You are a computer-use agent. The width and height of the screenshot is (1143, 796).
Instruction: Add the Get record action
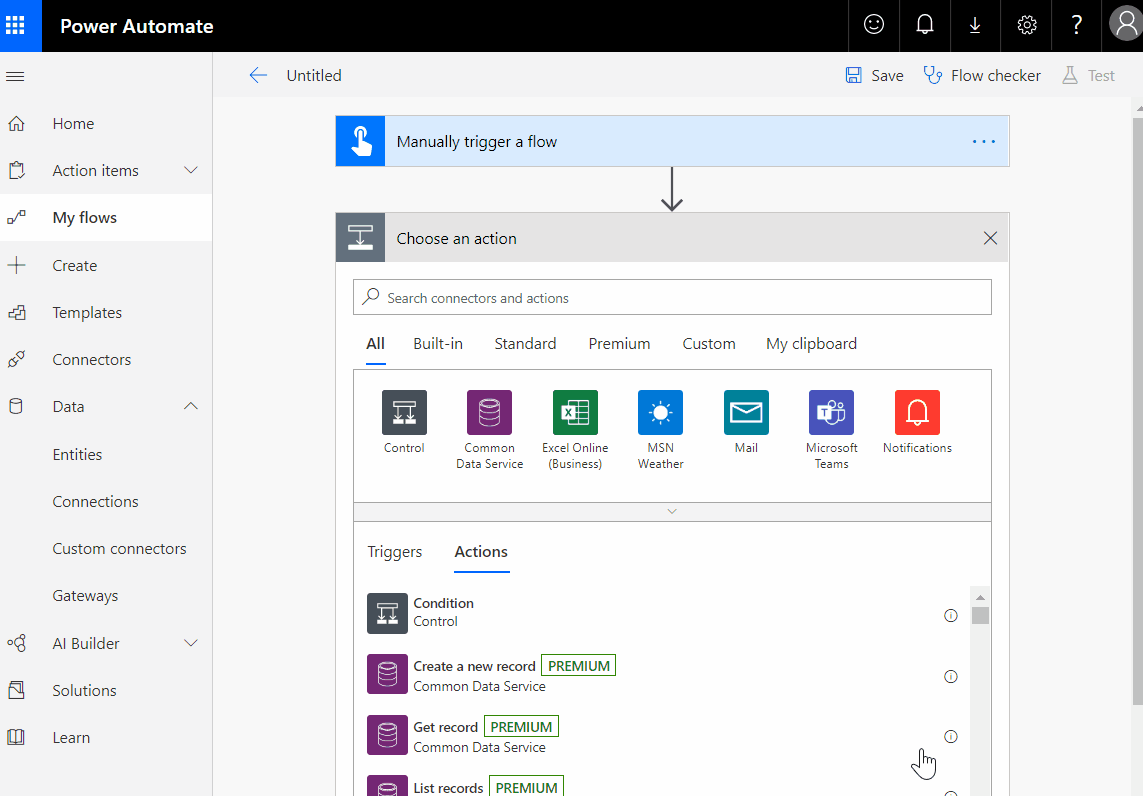tap(662, 735)
